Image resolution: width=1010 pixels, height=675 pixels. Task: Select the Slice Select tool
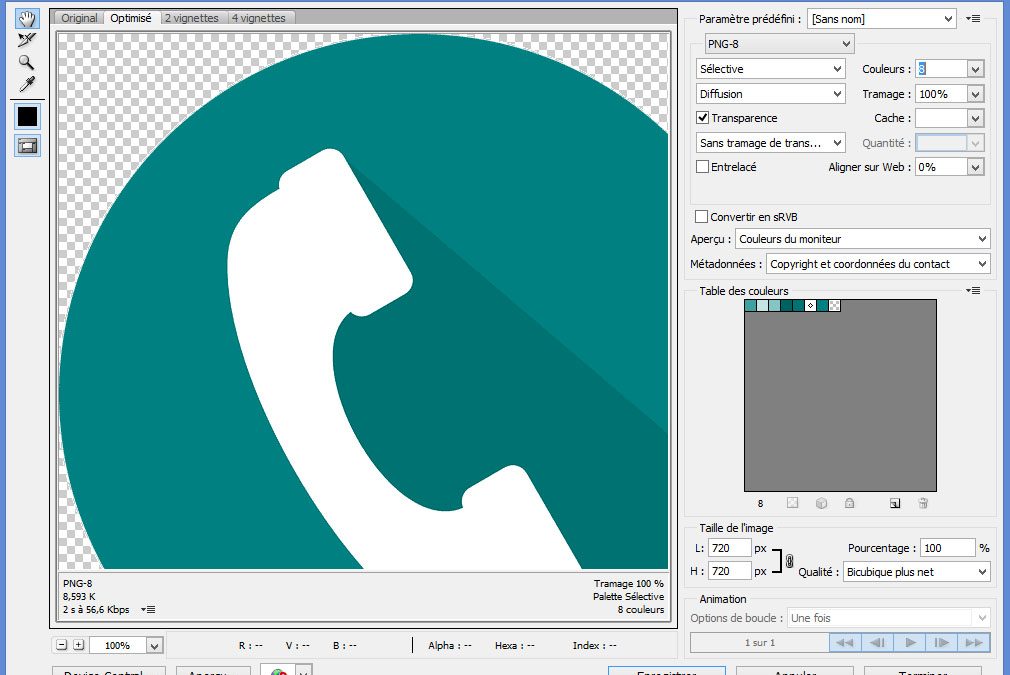[27, 40]
